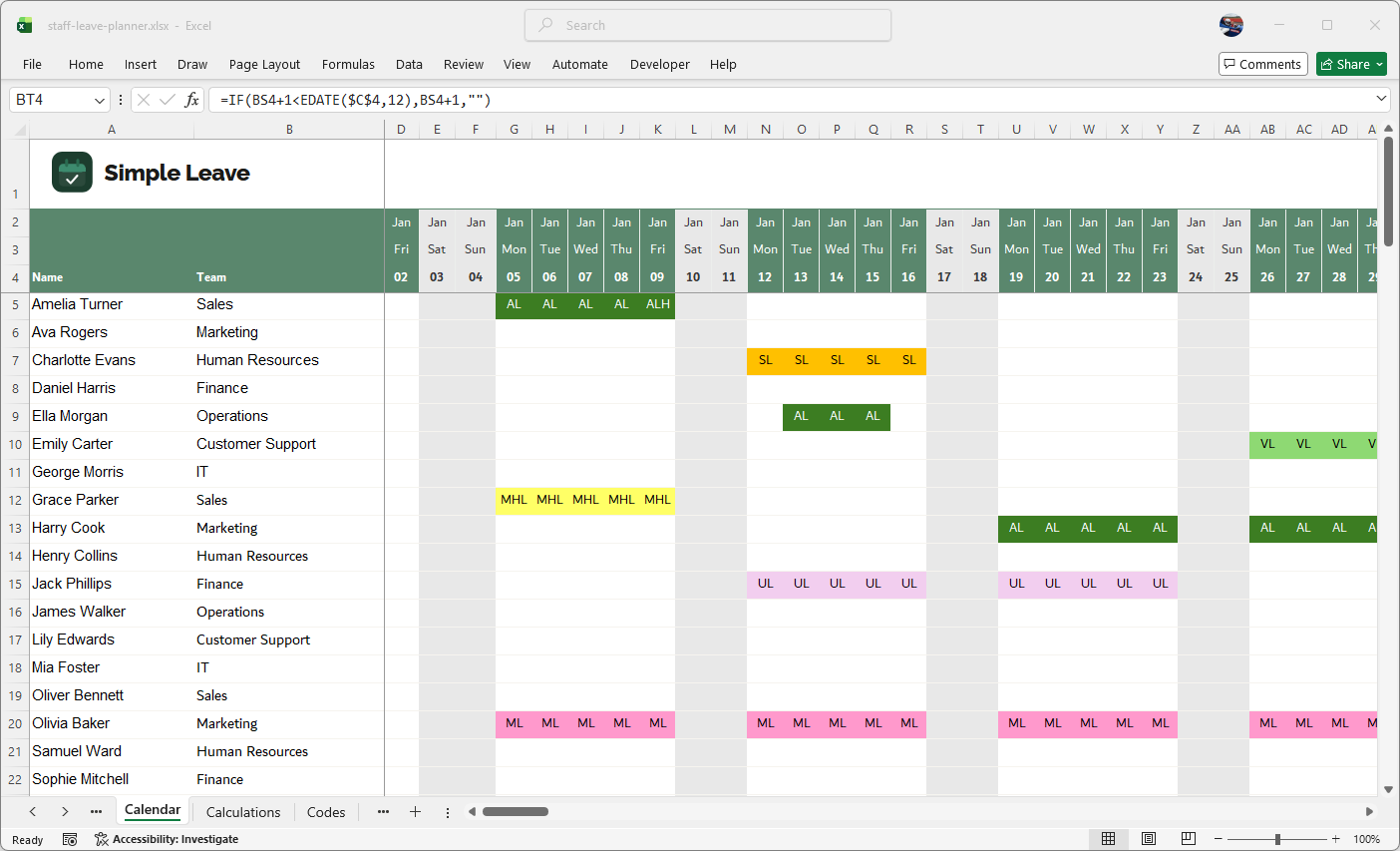Open the Comments pane
The height and width of the screenshot is (851, 1400).
[1262, 63]
